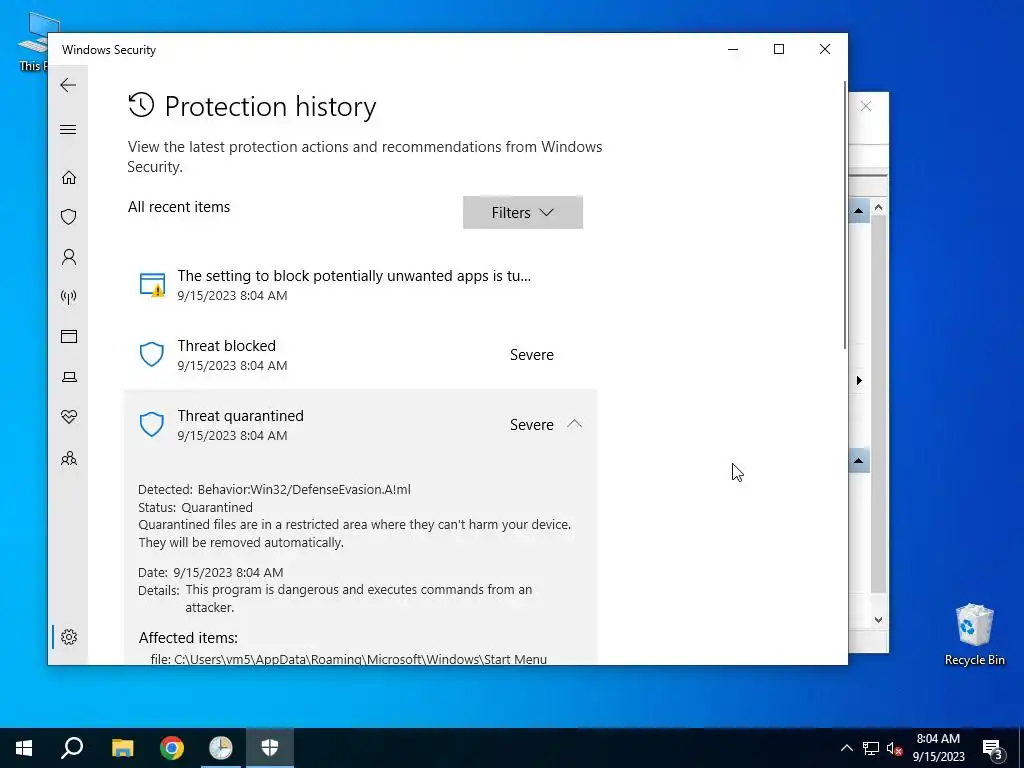Image resolution: width=1024 pixels, height=768 pixels.
Task: Open the This PC desktop icon
Action: point(34,40)
